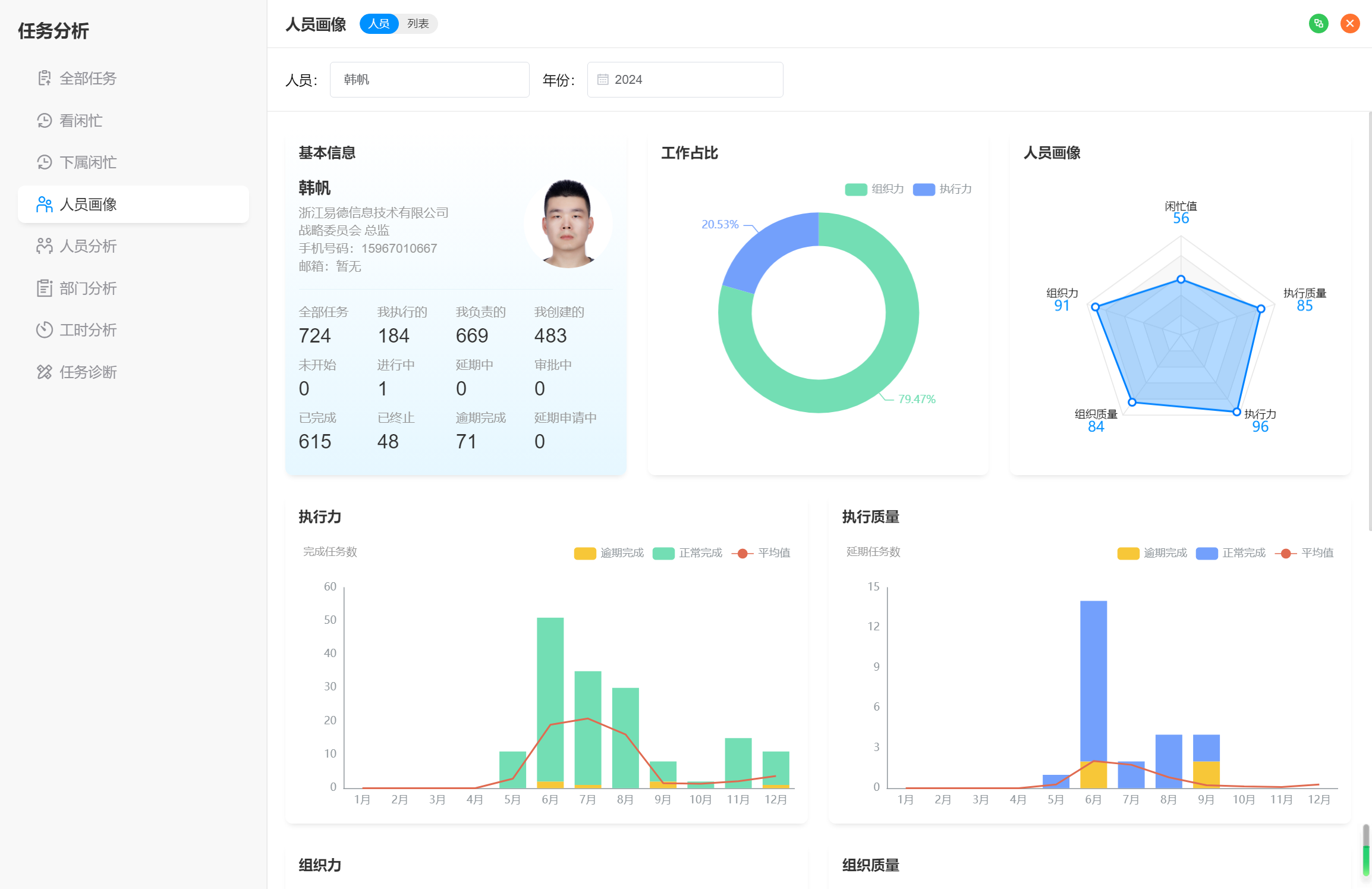Click the 任务诊断 tools icon
This screenshot has height=889, width=1372.
click(44, 372)
